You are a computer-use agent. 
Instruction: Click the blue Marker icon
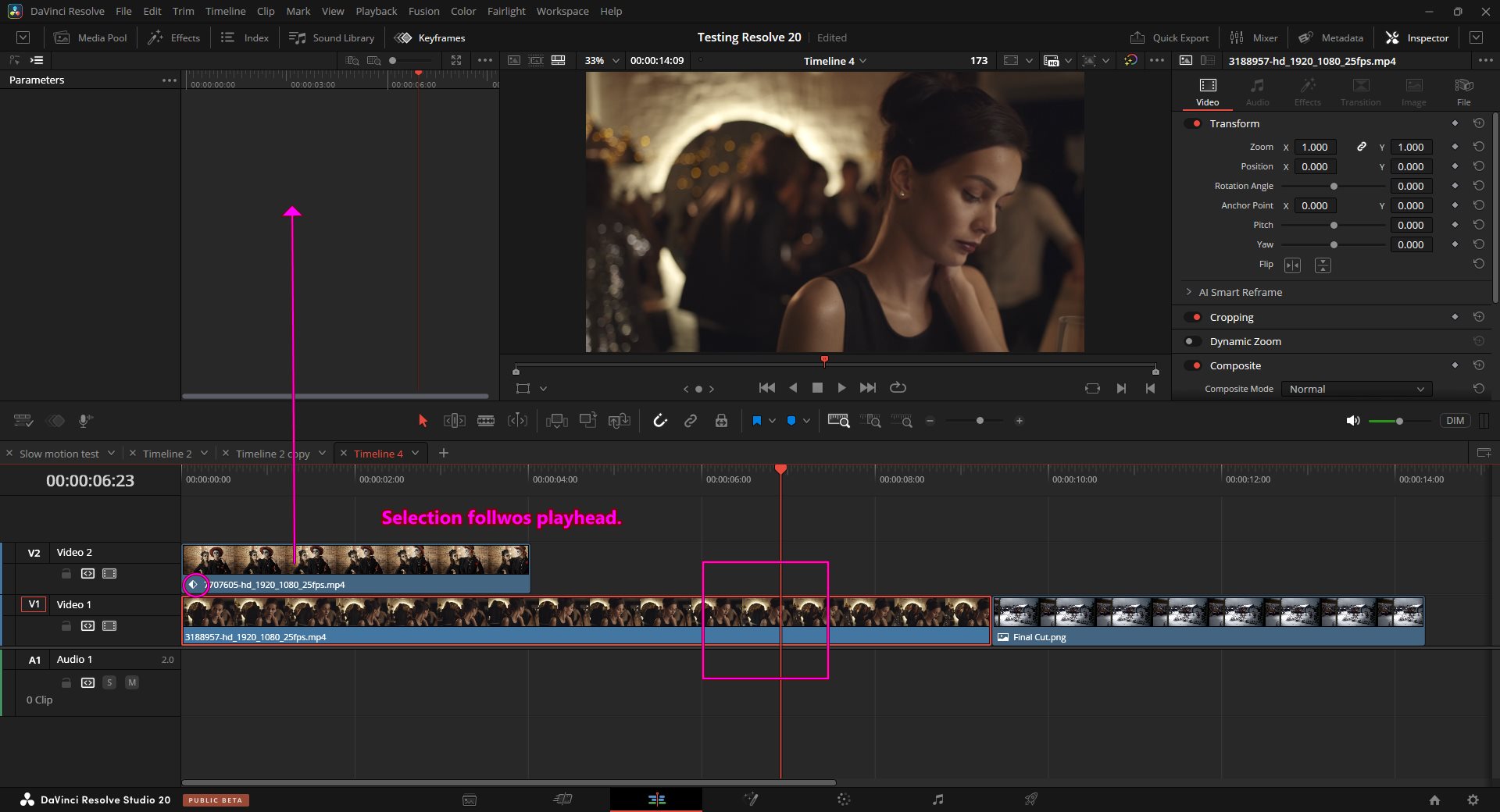pyautogui.click(x=791, y=421)
